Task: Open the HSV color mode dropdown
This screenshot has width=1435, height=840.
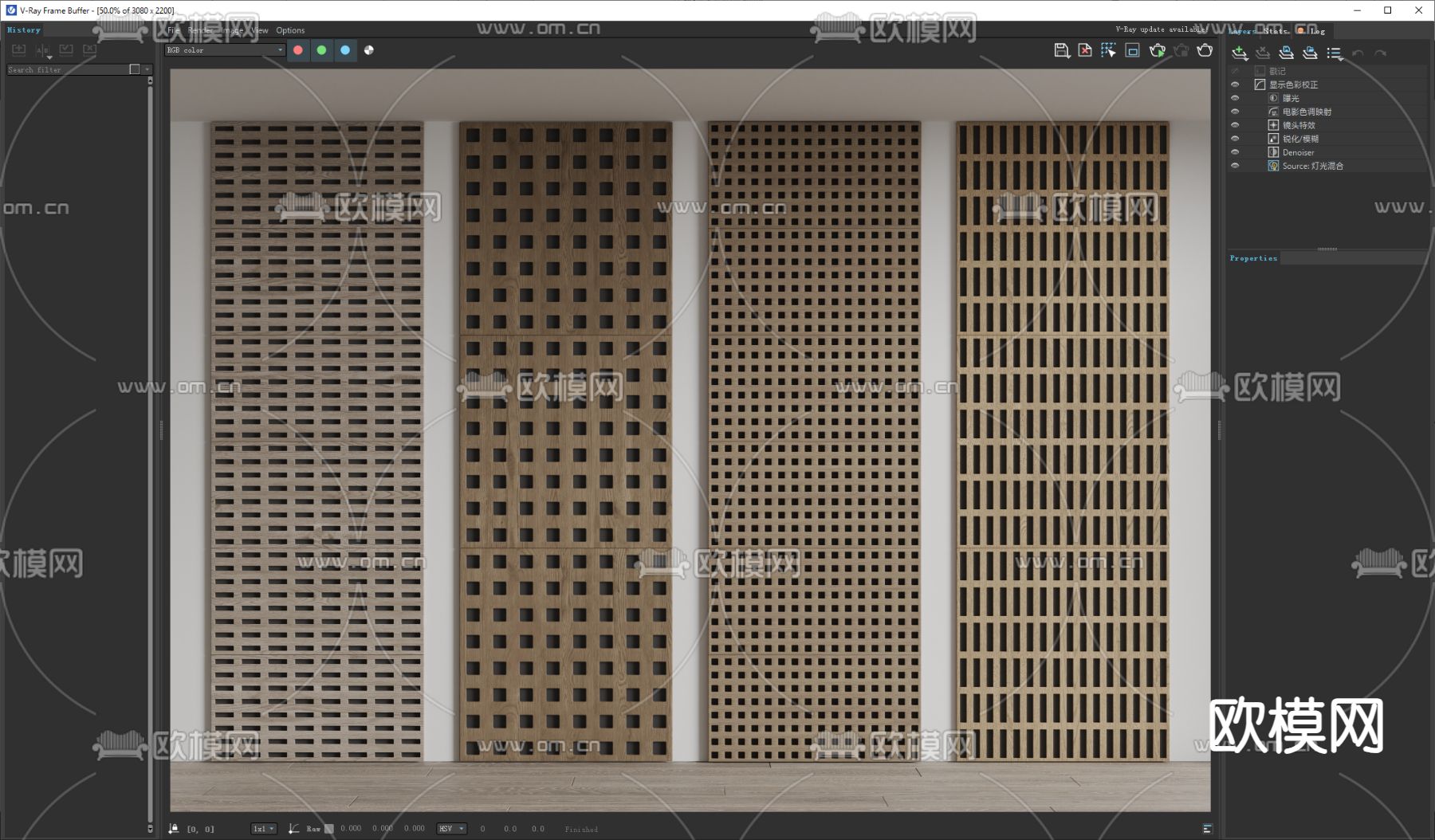Action: click(x=451, y=829)
